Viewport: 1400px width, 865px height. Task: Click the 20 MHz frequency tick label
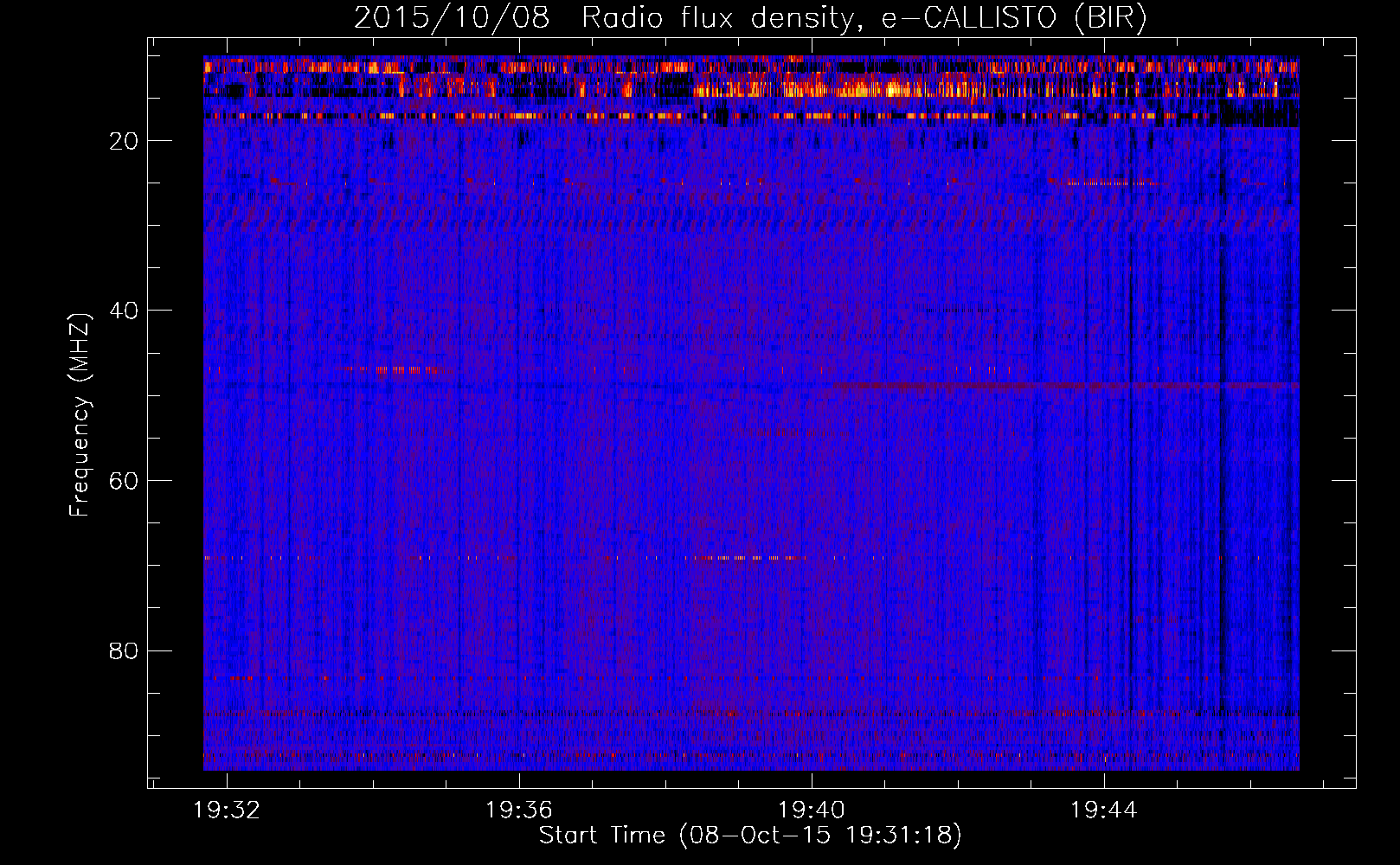[125, 141]
